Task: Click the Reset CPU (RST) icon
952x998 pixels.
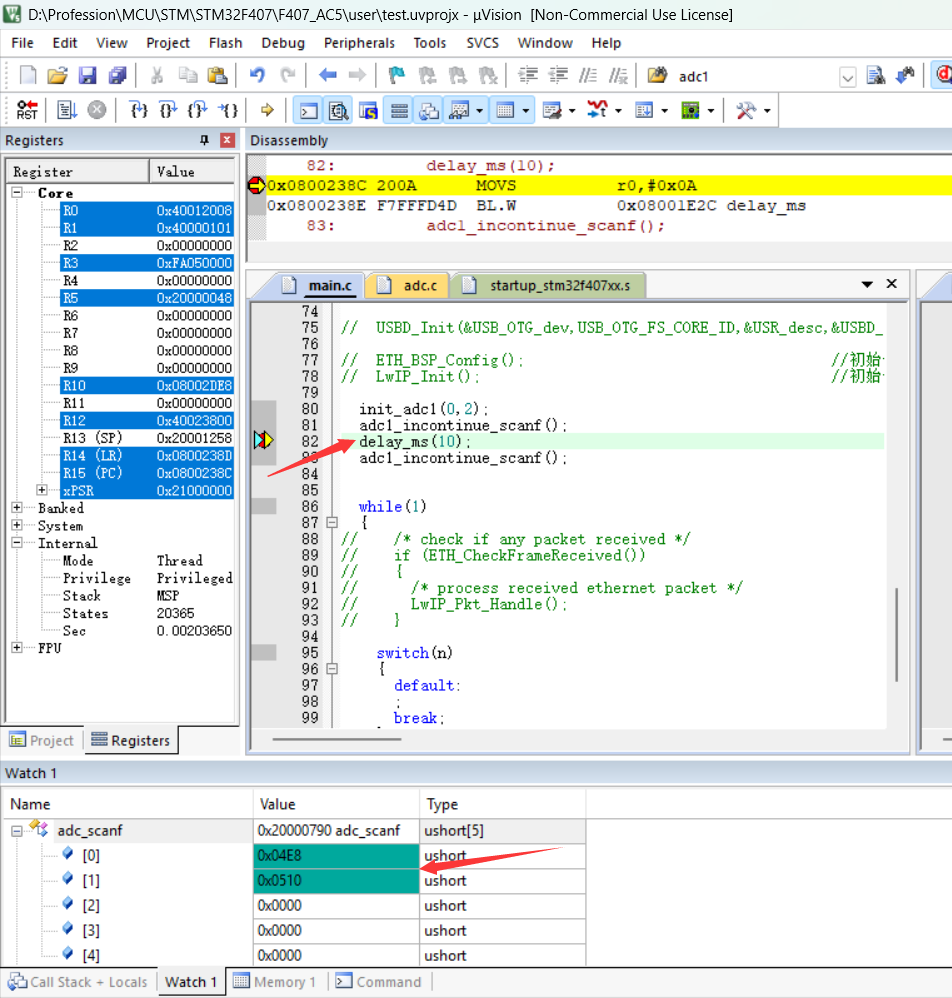Action: tap(27, 110)
